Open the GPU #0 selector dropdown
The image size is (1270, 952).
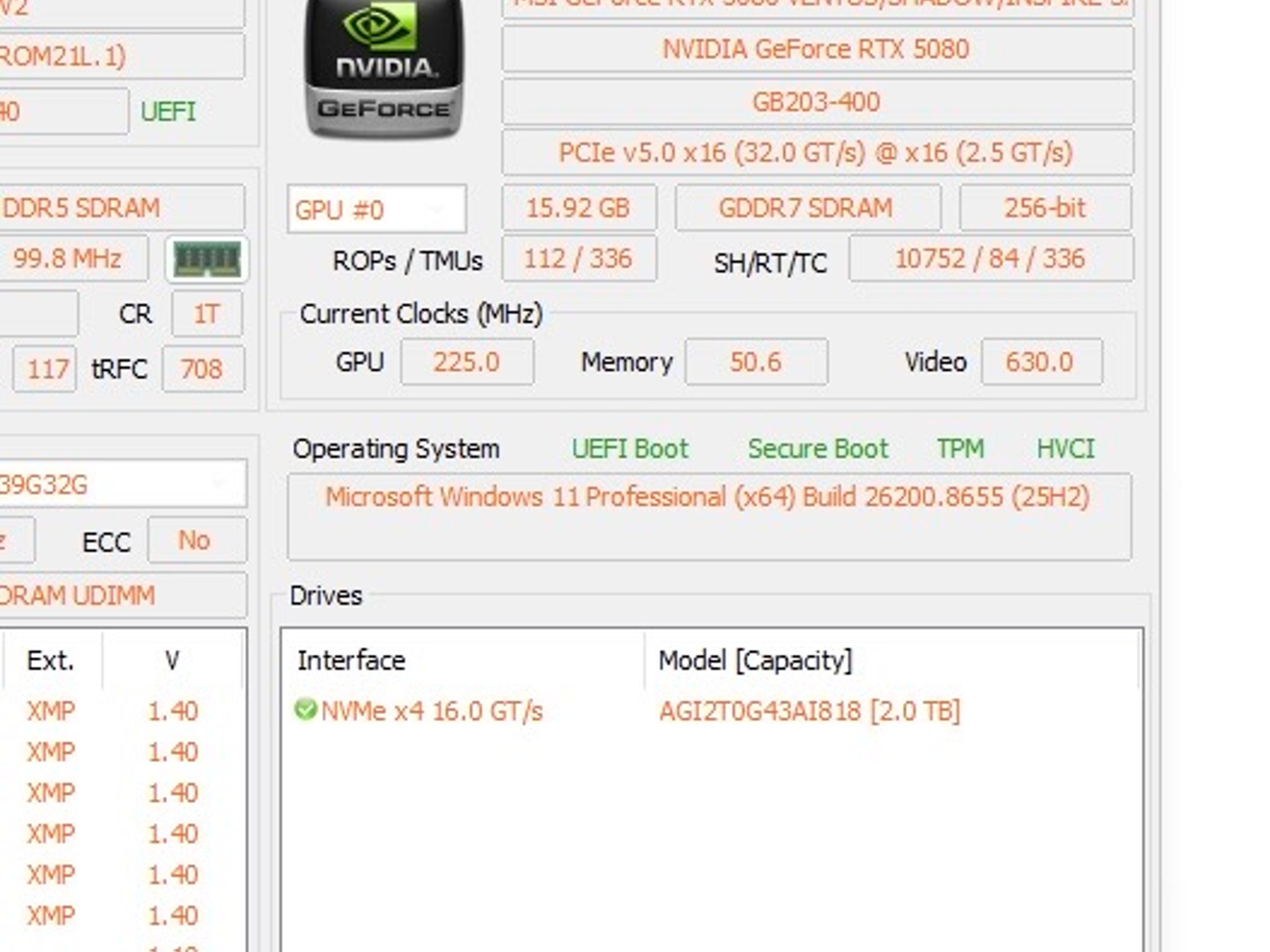point(376,209)
